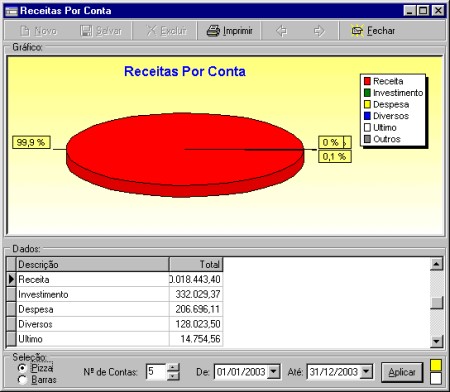This screenshot has height=392, width=450.
Task: Click the yellow Despesa legend entry
Action: coord(387,104)
